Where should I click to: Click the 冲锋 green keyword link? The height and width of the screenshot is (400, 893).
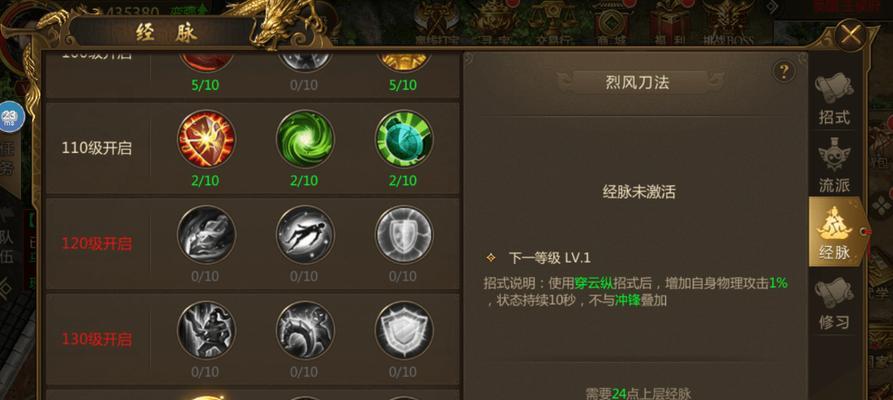click(628, 300)
